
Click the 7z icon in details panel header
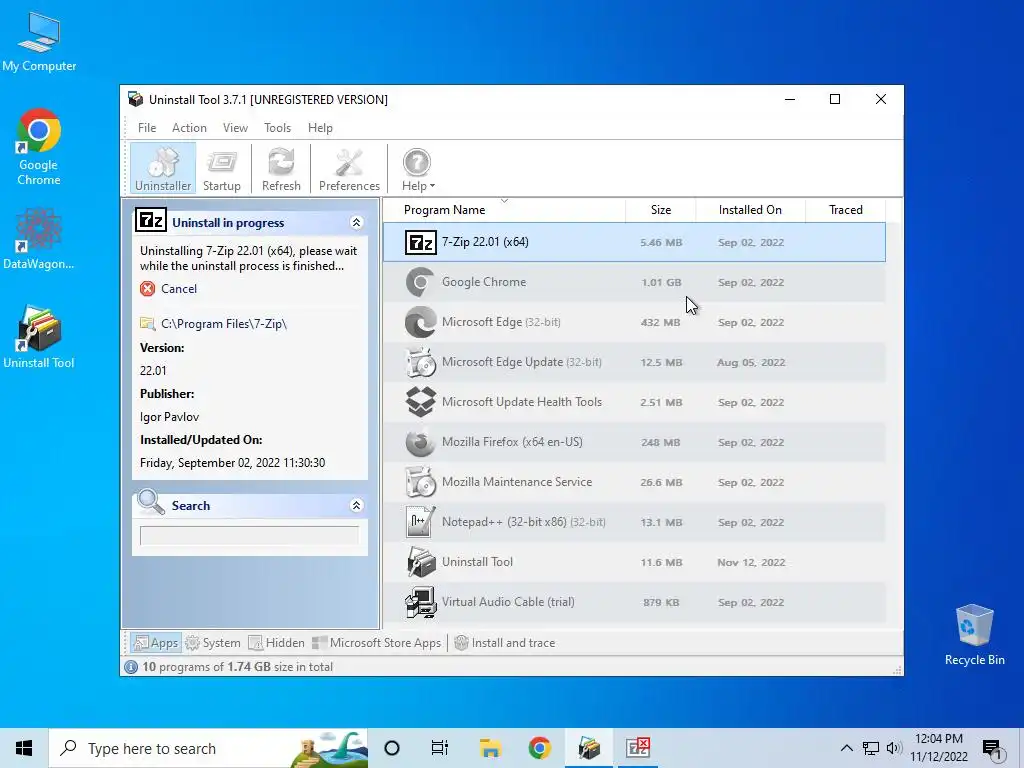(151, 220)
